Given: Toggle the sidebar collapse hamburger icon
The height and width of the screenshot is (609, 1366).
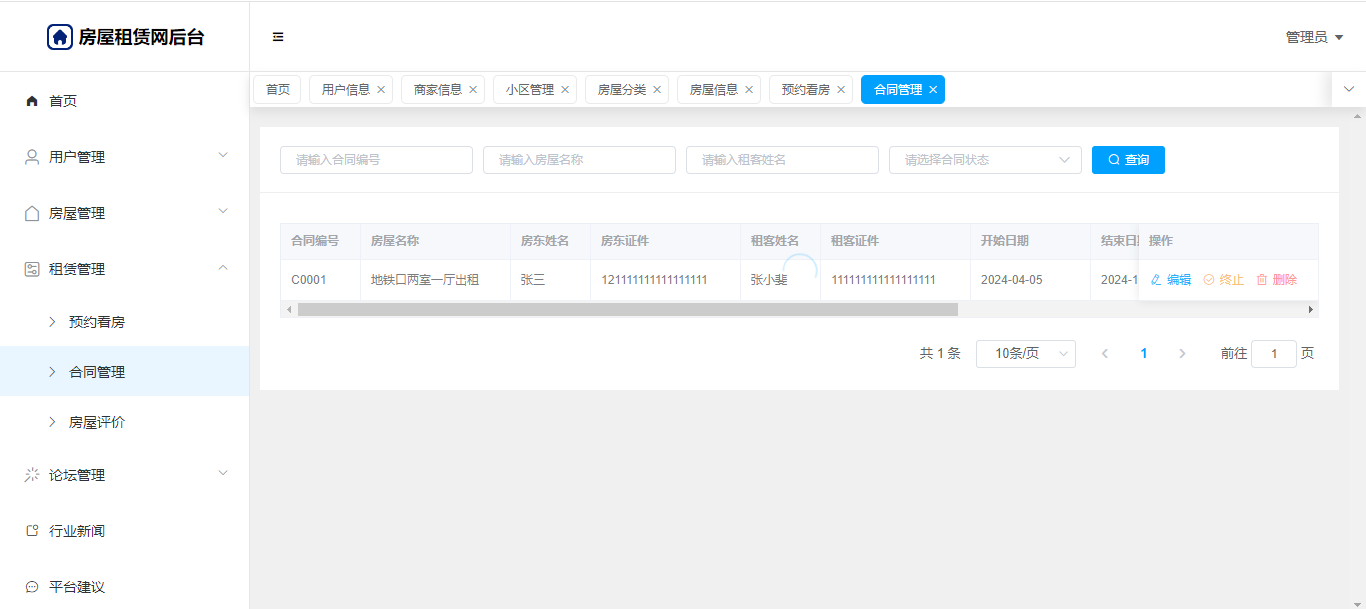Looking at the screenshot, I should [278, 37].
